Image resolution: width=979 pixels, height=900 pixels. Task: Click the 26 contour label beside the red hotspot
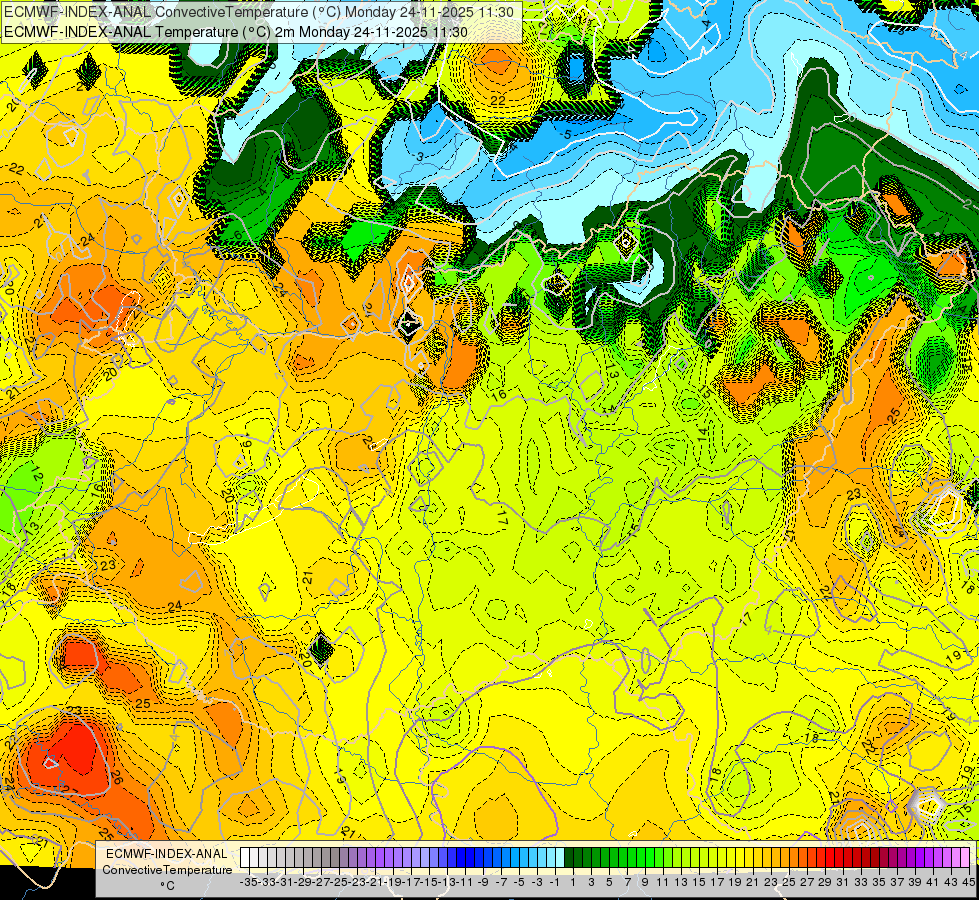[x=116, y=778]
